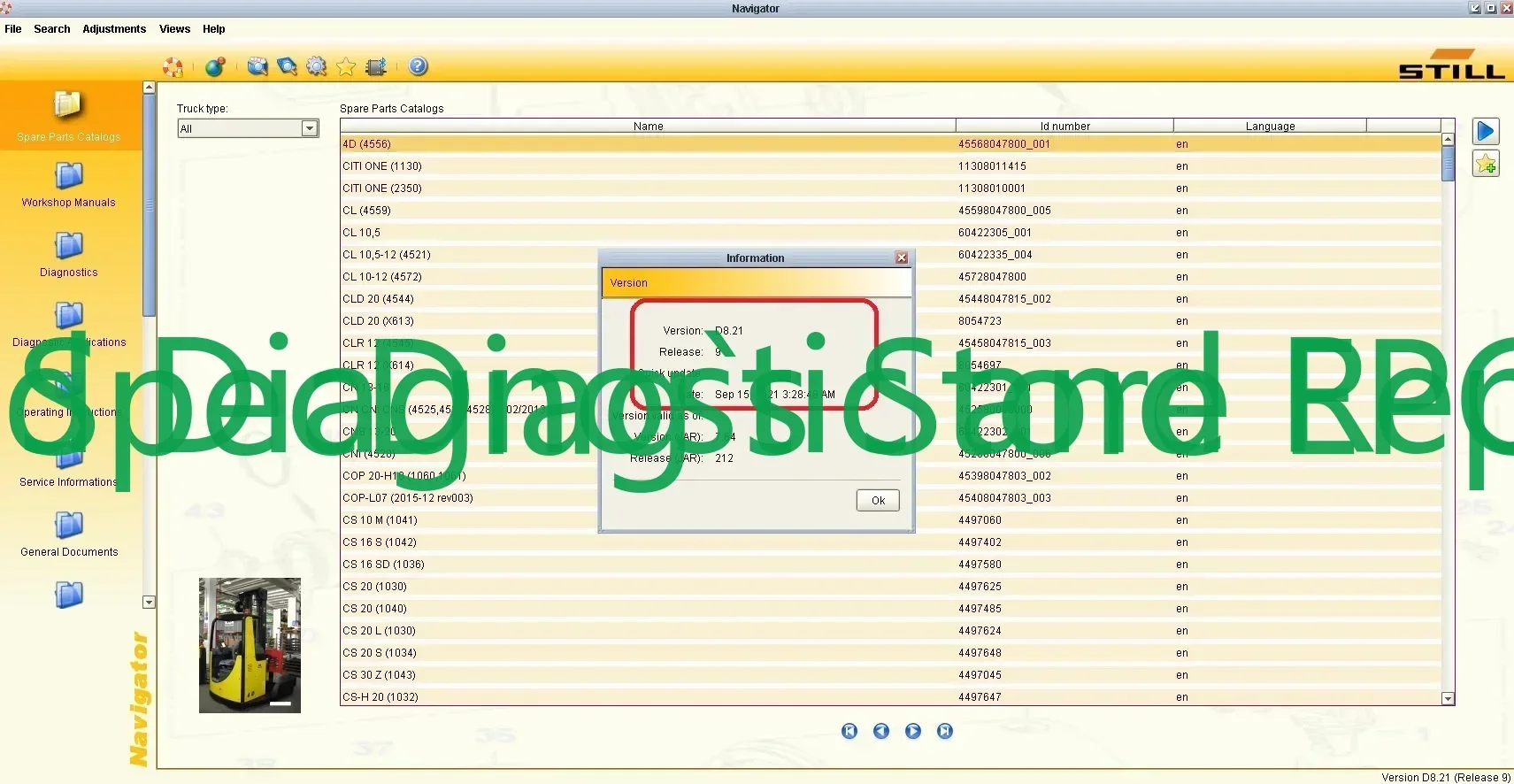Close the Information dialog
The height and width of the screenshot is (784, 1514).
pos(902,257)
